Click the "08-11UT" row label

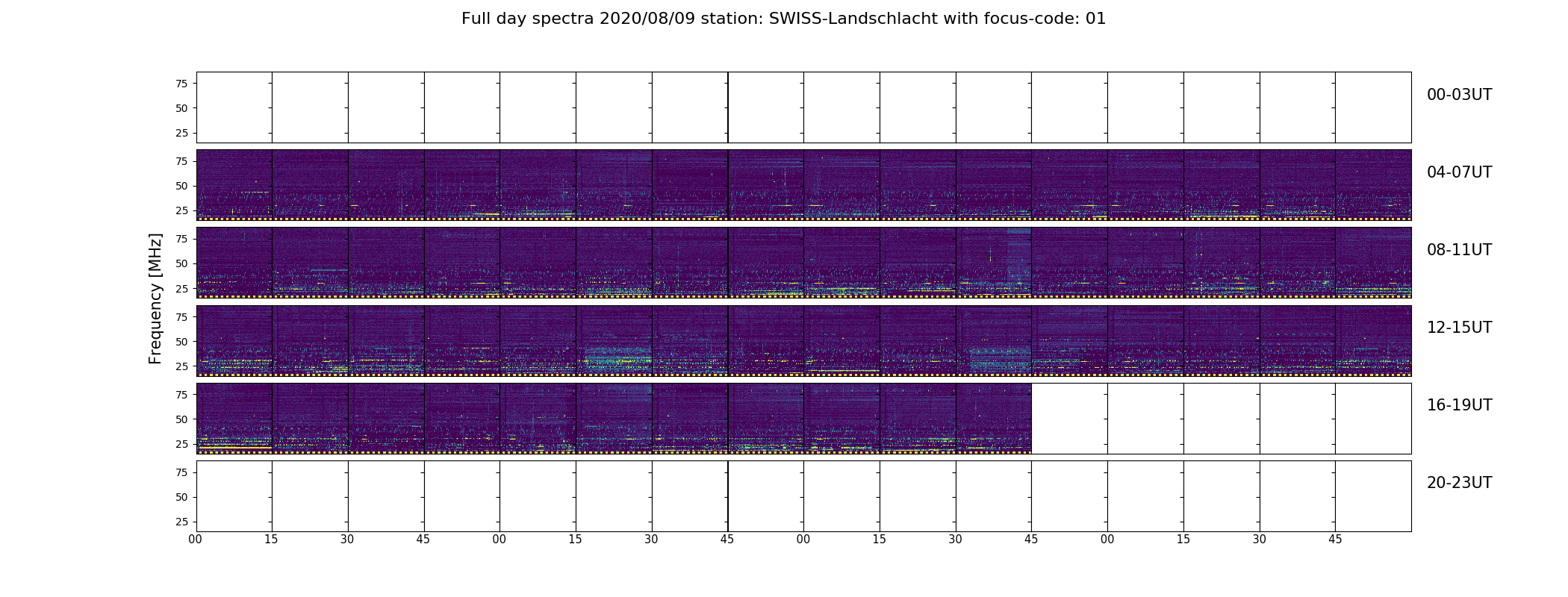(x=1459, y=250)
